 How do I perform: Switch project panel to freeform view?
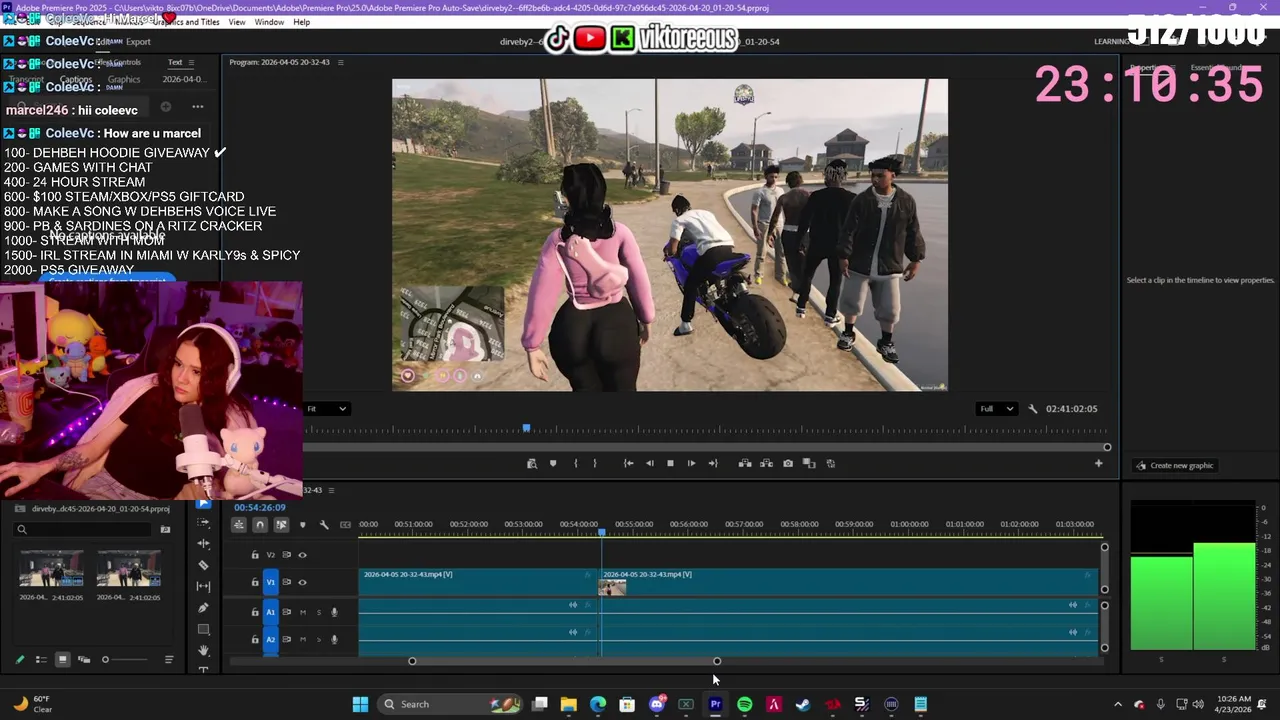(84, 659)
